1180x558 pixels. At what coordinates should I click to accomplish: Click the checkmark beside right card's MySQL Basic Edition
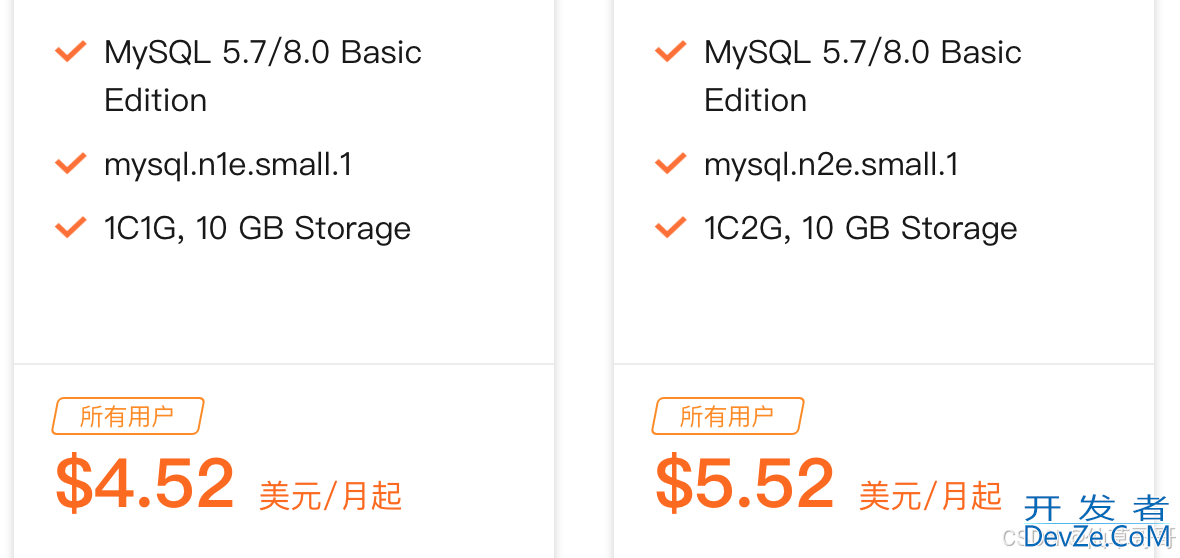(670, 52)
